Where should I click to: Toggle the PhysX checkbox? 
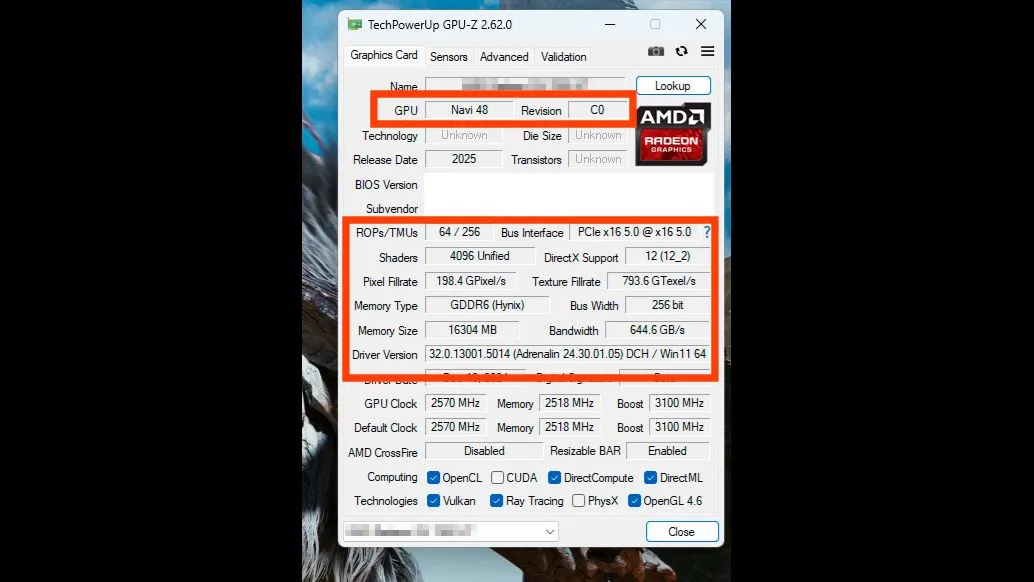coord(578,501)
